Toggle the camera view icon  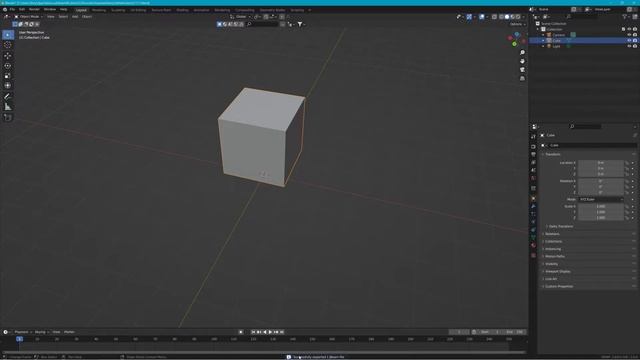click(522, 70)
